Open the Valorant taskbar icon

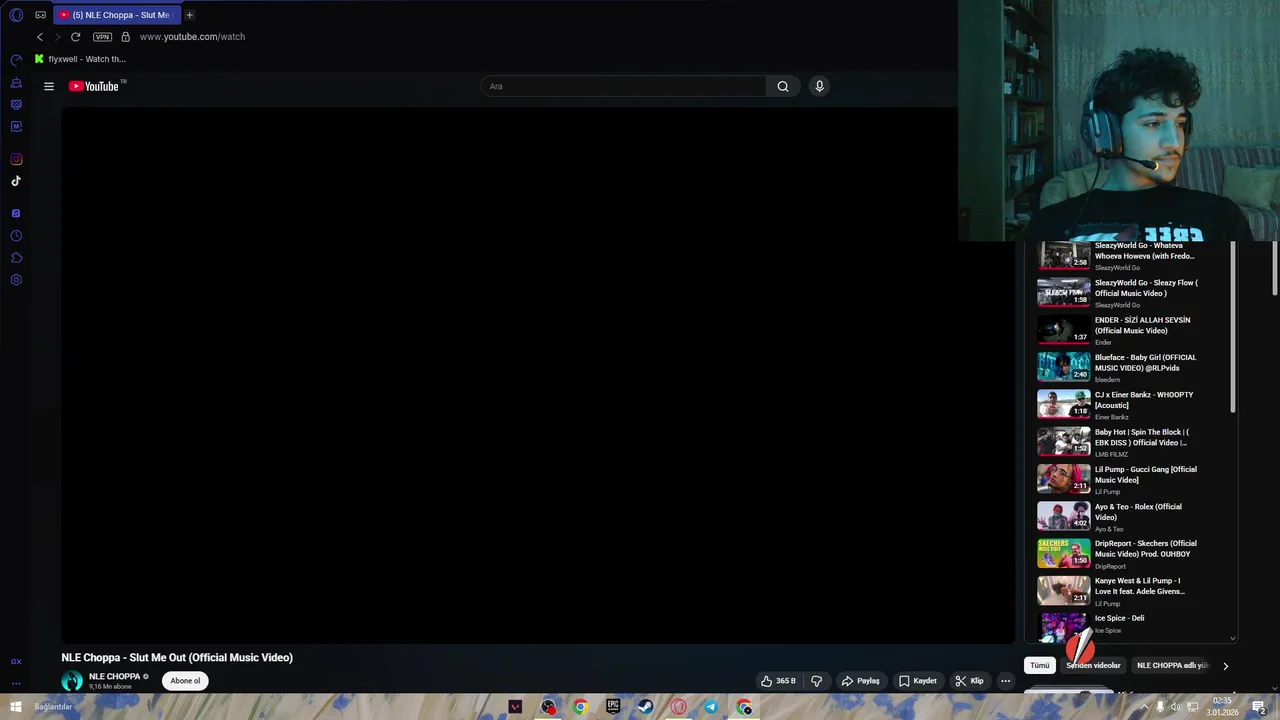coord(515,707)
